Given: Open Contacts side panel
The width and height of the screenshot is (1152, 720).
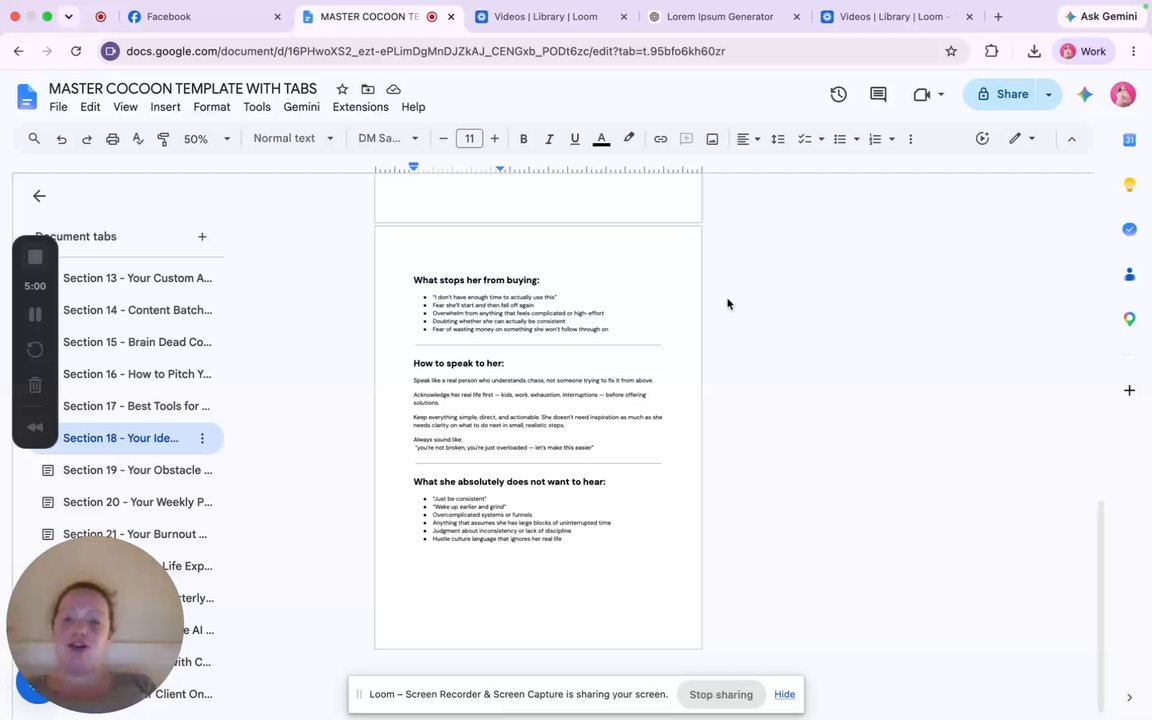Looking at the screenshot, I should point(1129,274).
